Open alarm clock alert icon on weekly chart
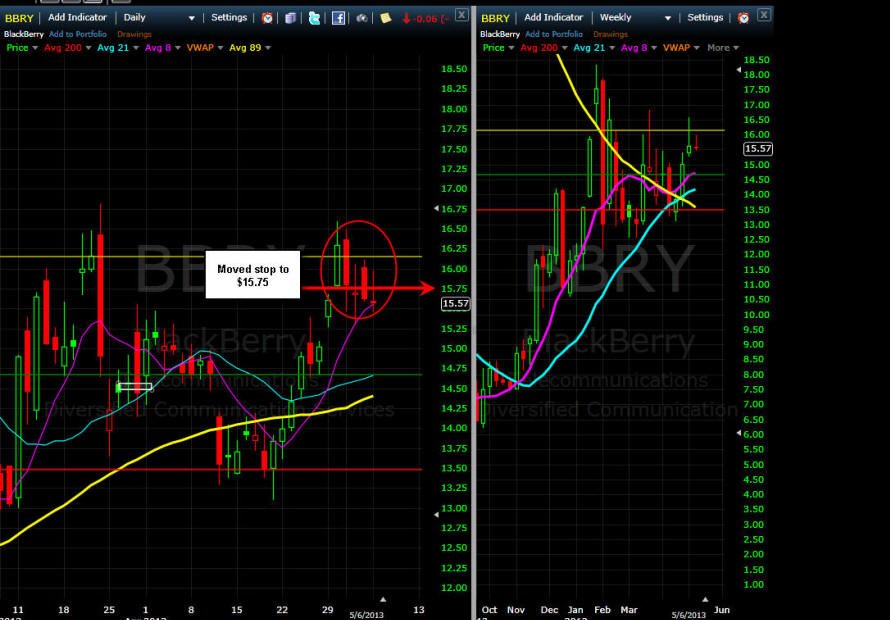 743,18
